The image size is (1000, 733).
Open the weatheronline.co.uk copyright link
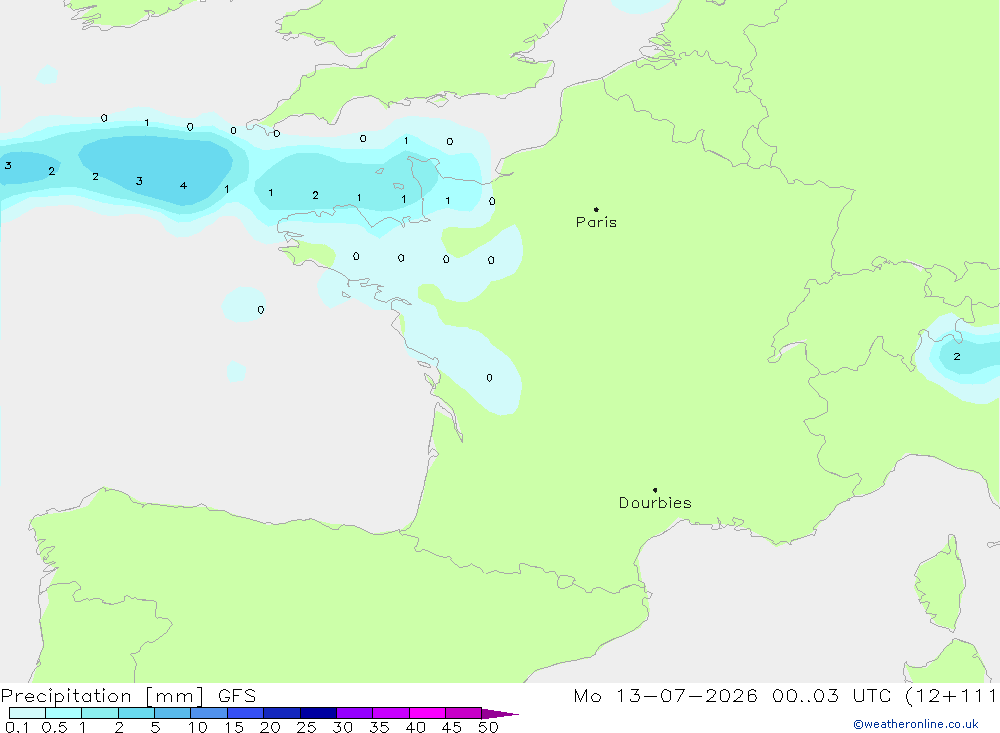pyautogui.click(x=916, y=724)
